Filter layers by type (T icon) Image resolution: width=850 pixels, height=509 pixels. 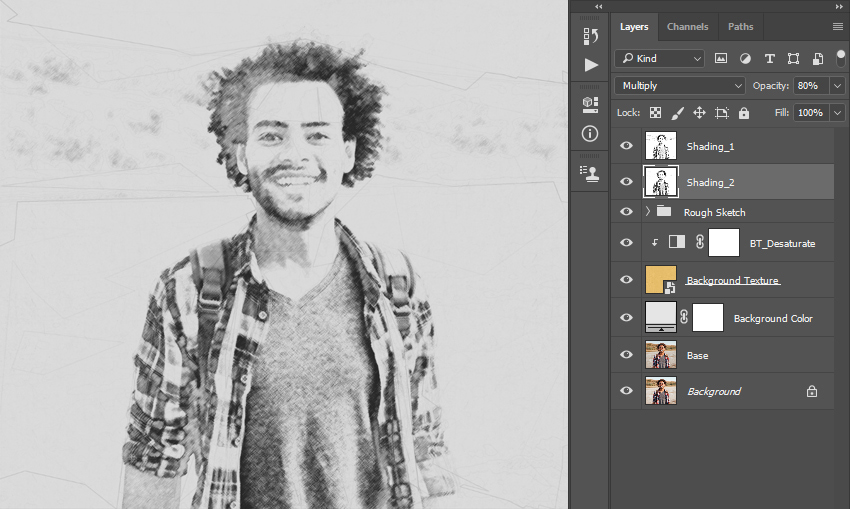tap(769, 59)
